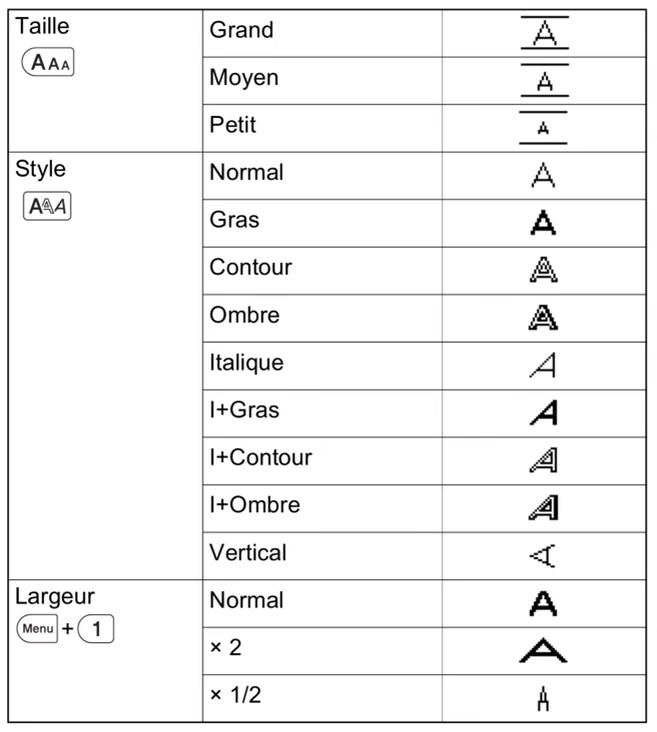
Task: Select the Petit size option
Action: 233,125
